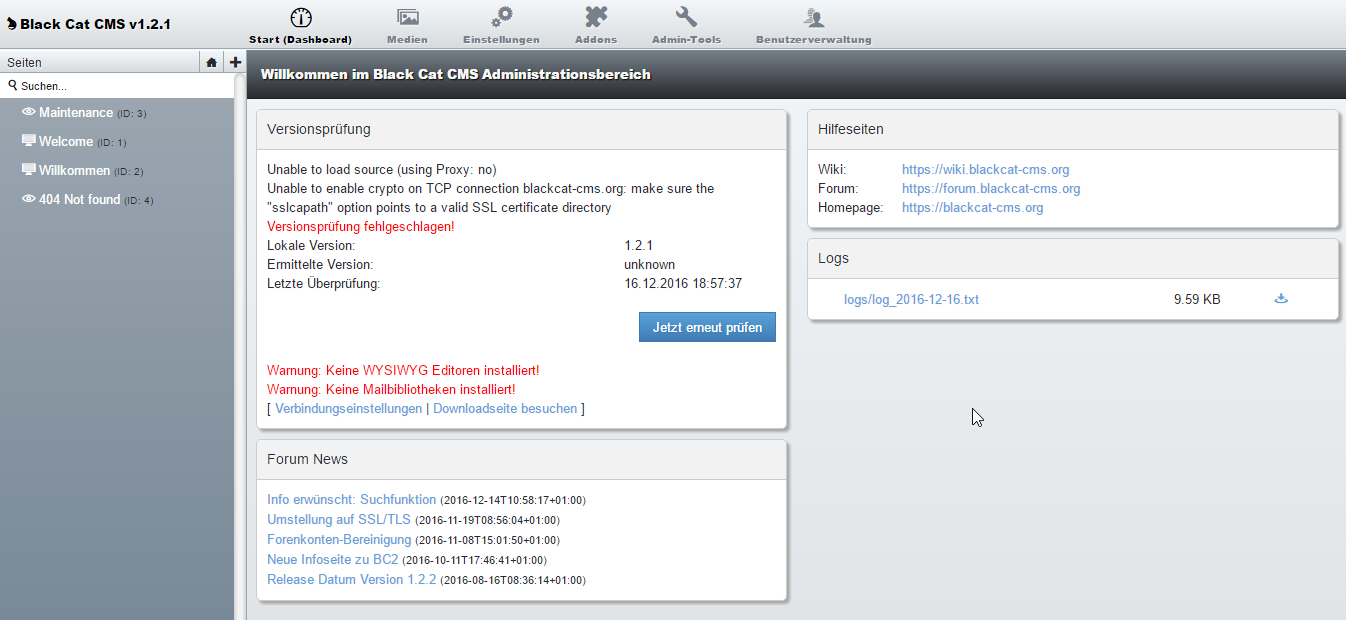This screenshot has width=1346, height=620.
Task: Open the Benutzerverwaltung user icon
Action: [814, 17]
